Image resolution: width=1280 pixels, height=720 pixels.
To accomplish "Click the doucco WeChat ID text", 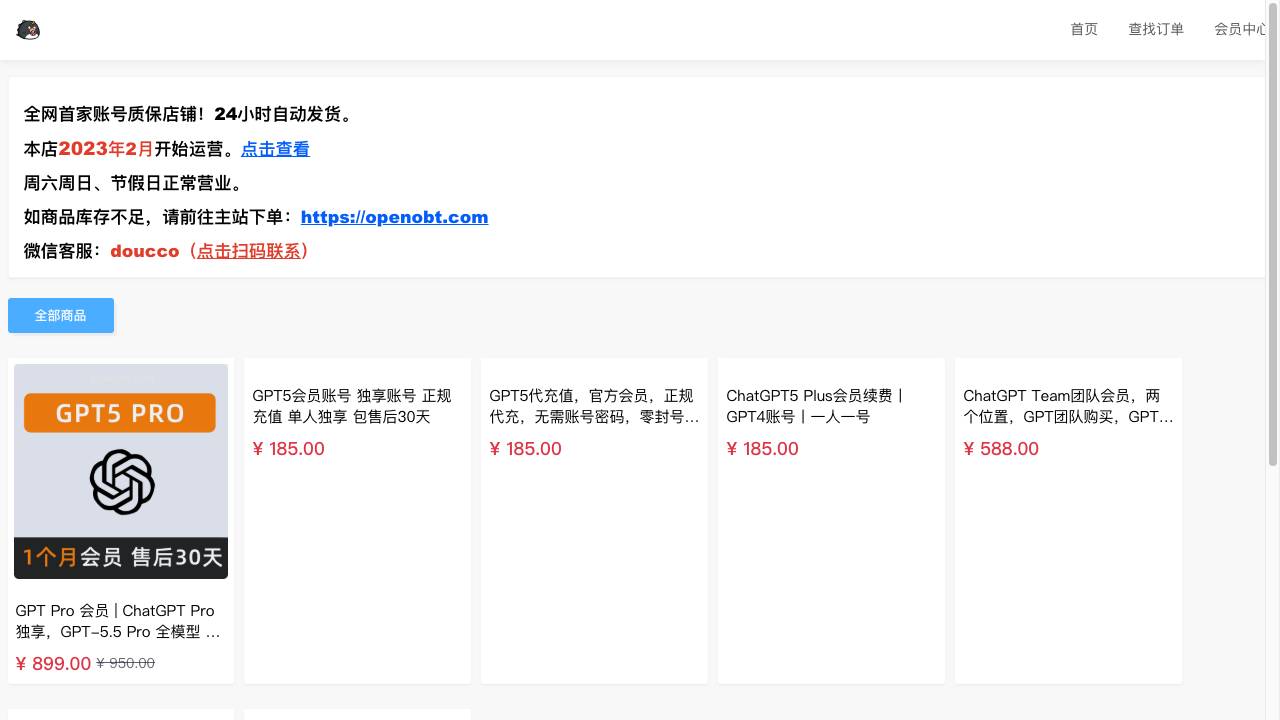I will pyautogui.click(x=145, y=251).
